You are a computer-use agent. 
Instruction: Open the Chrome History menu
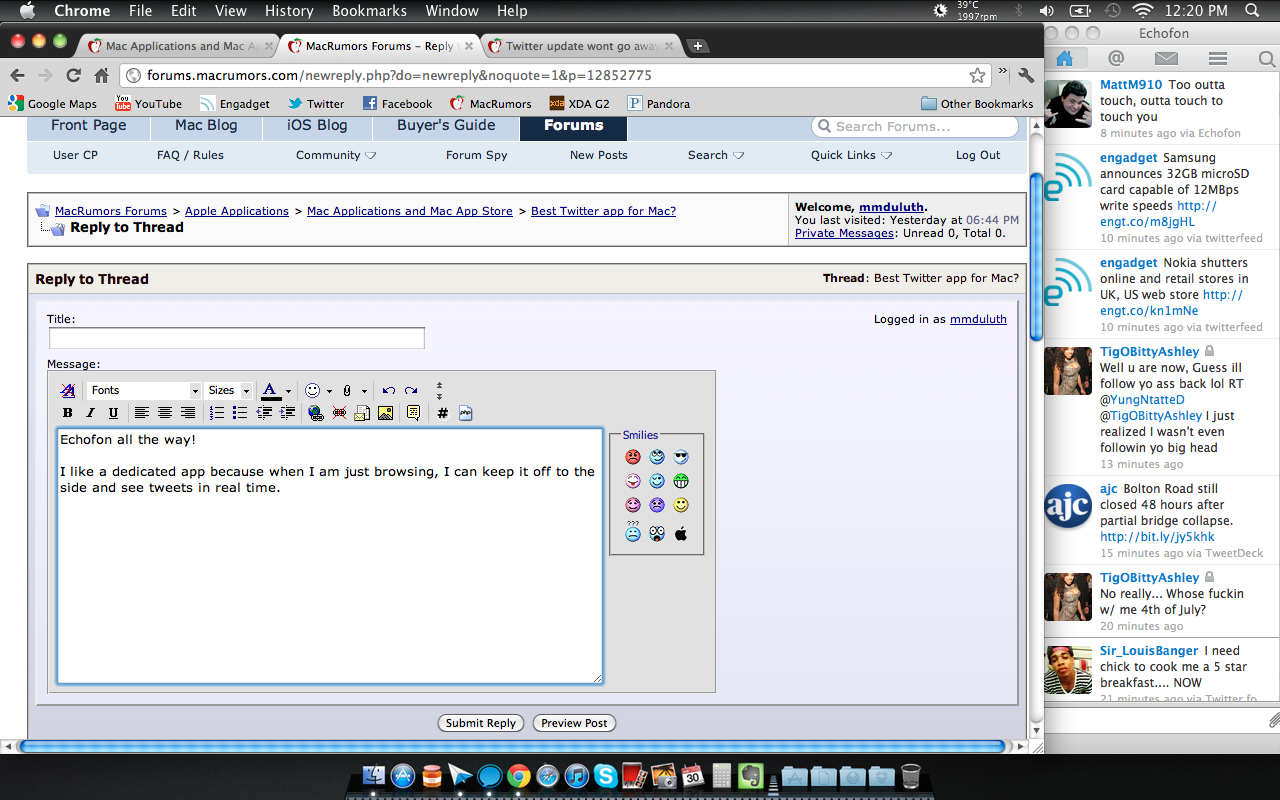[x=289, y=11]
